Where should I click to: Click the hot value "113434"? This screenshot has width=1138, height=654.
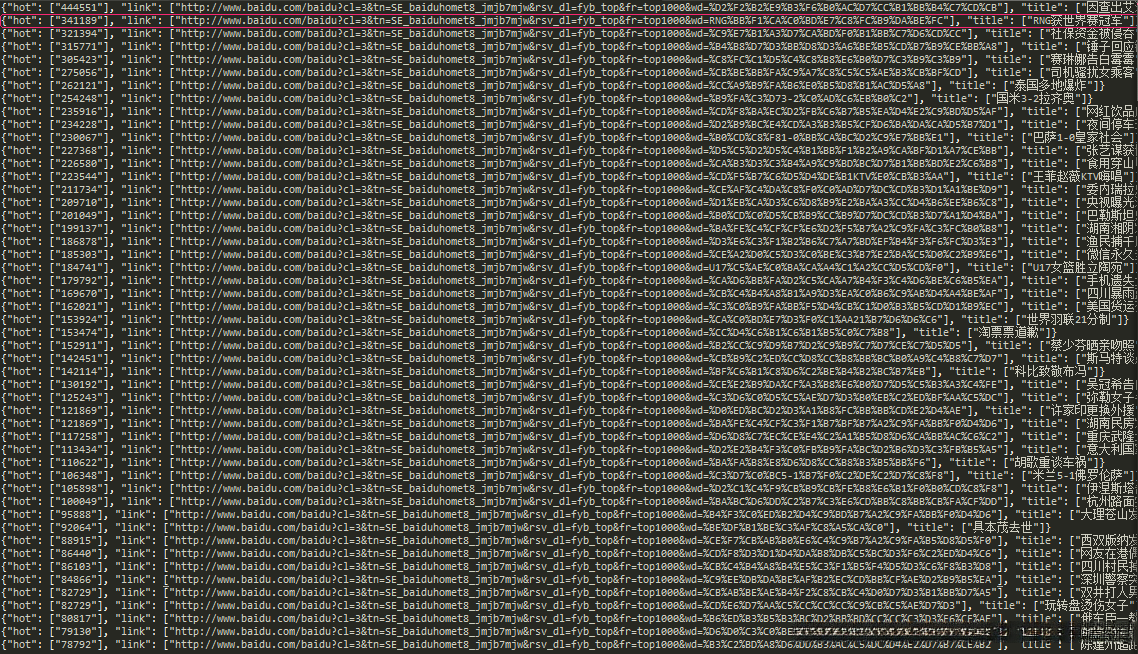(x=80, y=449)
